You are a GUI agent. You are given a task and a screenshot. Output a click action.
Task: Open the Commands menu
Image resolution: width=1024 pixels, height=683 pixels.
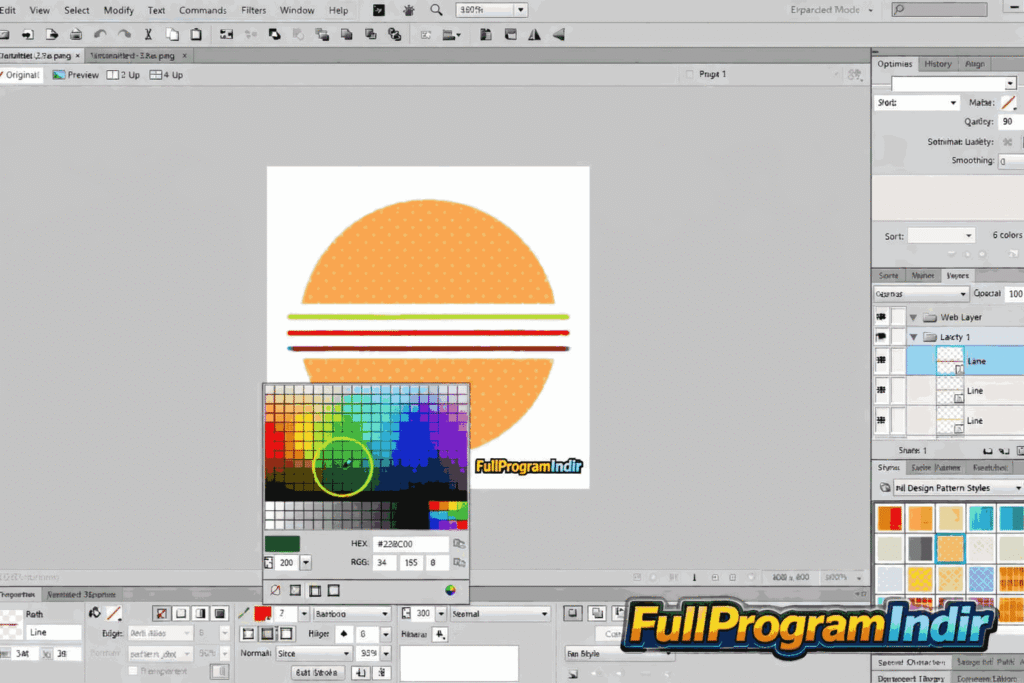tap(202, 10)
